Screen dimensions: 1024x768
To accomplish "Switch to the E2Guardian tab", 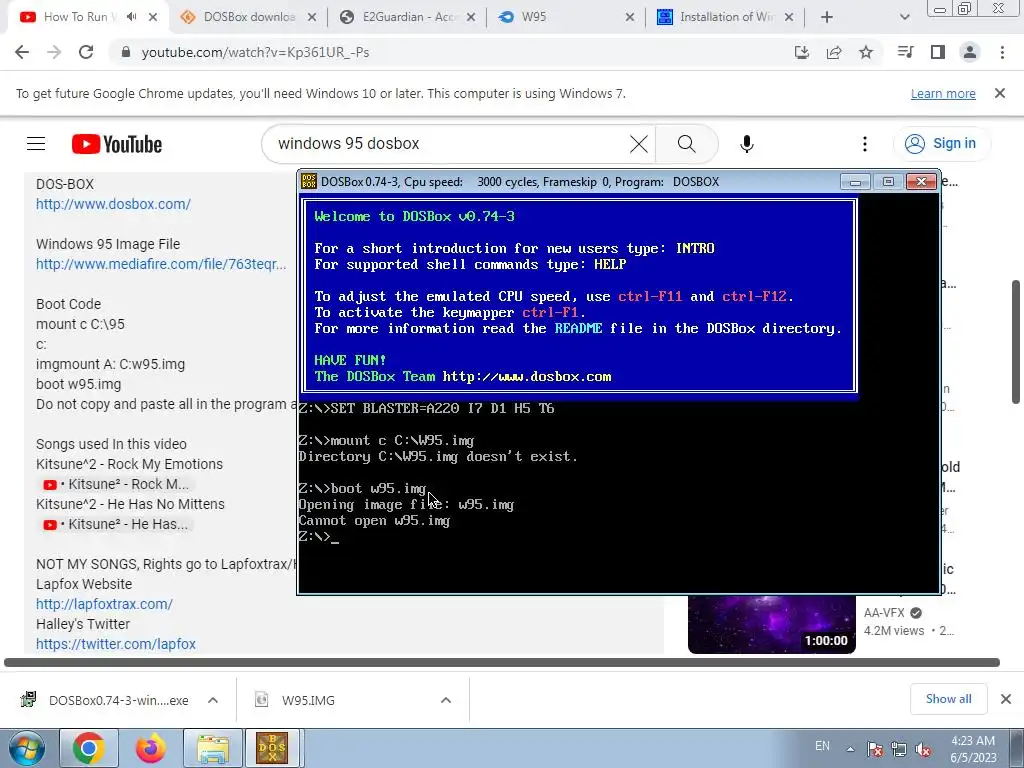I will pos(409,17).
